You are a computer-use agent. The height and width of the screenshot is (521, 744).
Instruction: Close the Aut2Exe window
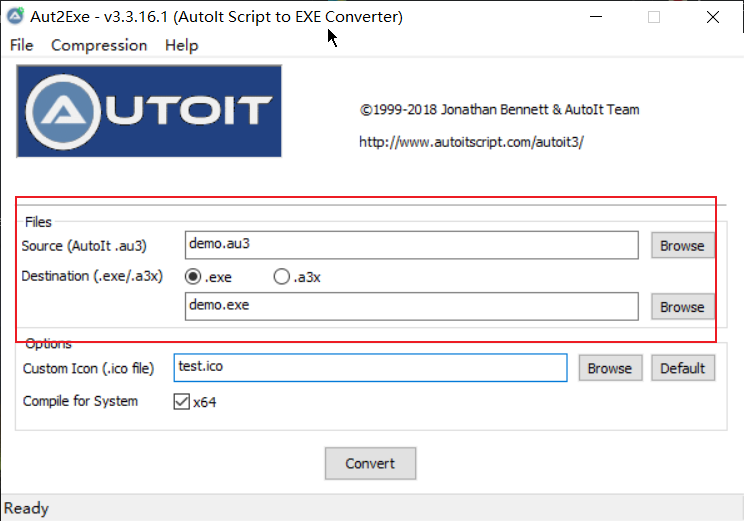[713, 17]
